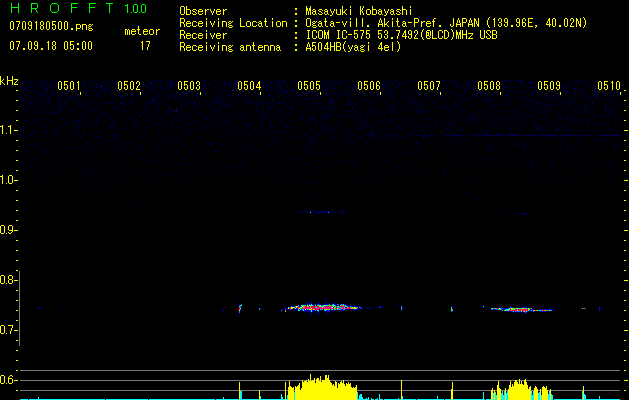Click the antenna A504HB(yagi 4el) text
Viewport: 629px width, 400px height.
point(353,47)
